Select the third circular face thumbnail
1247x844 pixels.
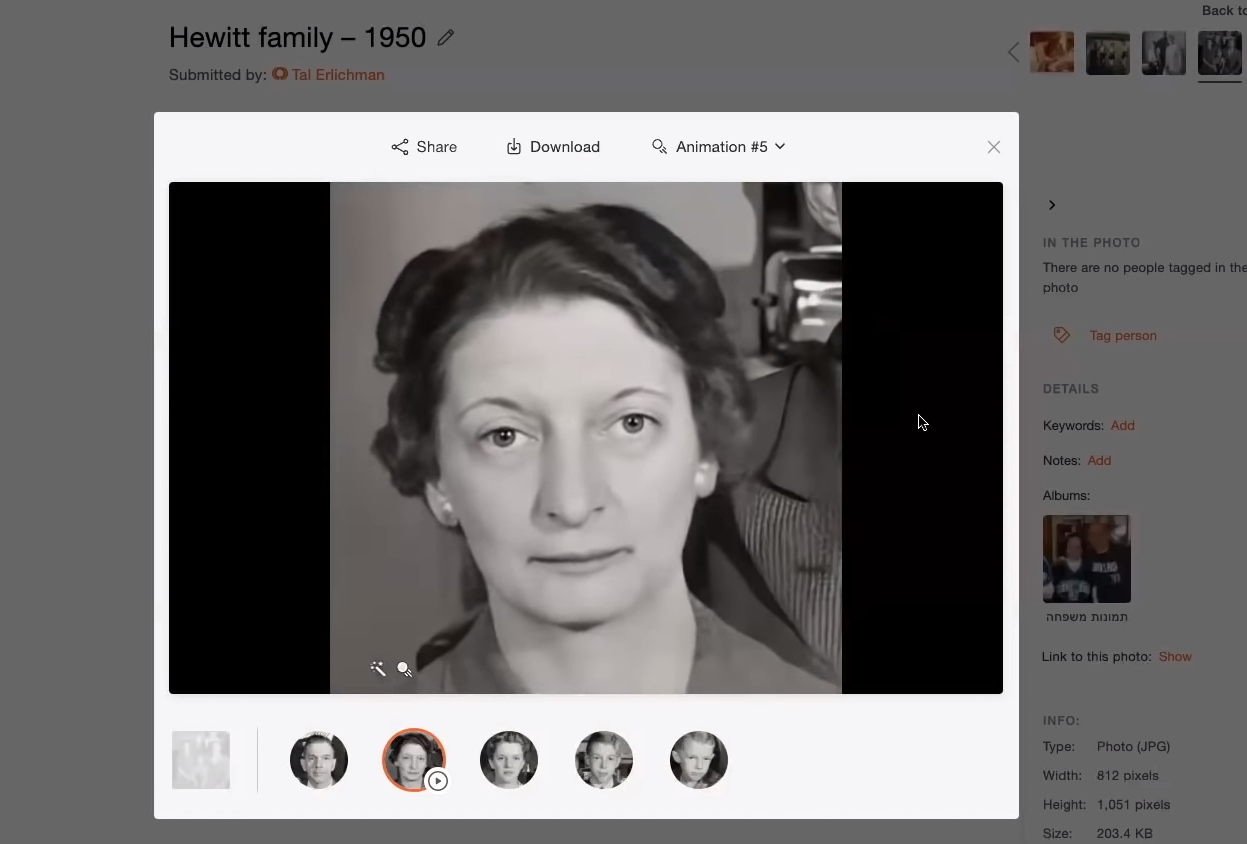tap(509, 760)
